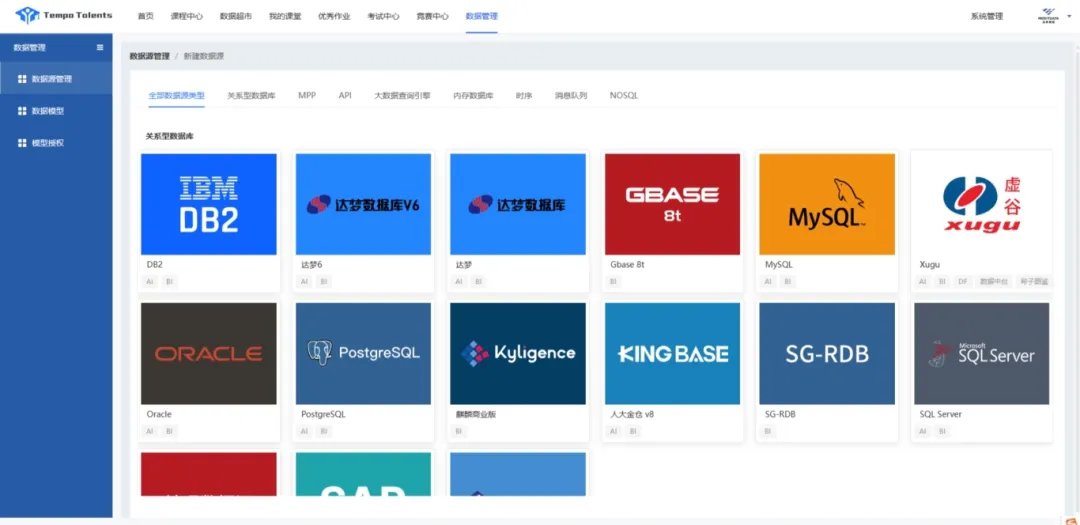1080x525 pixels.
Task: Select the GBASE 8t logo tile
Action: [x=672, y=204]
